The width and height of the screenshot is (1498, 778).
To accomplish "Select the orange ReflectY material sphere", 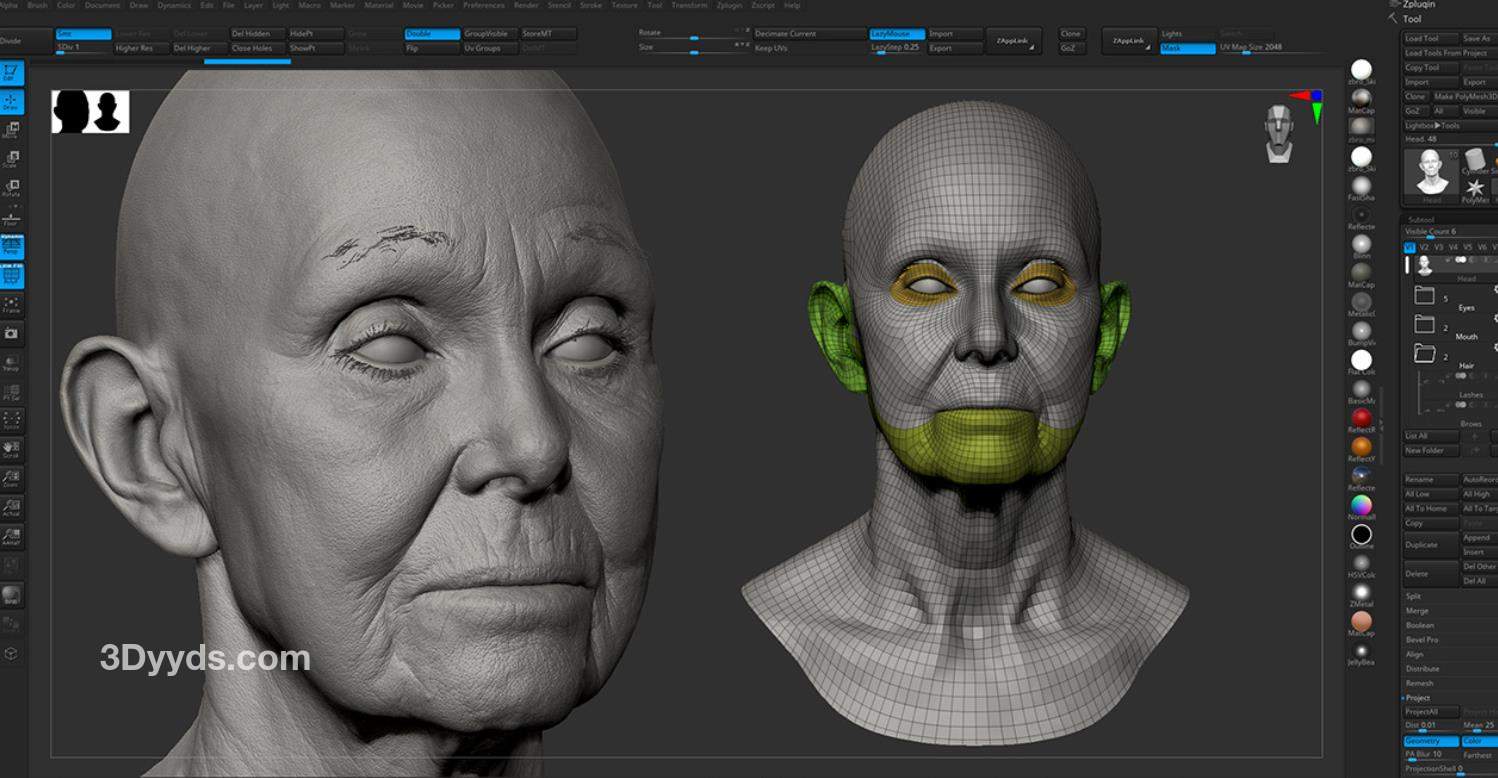I will [1361, 446].
